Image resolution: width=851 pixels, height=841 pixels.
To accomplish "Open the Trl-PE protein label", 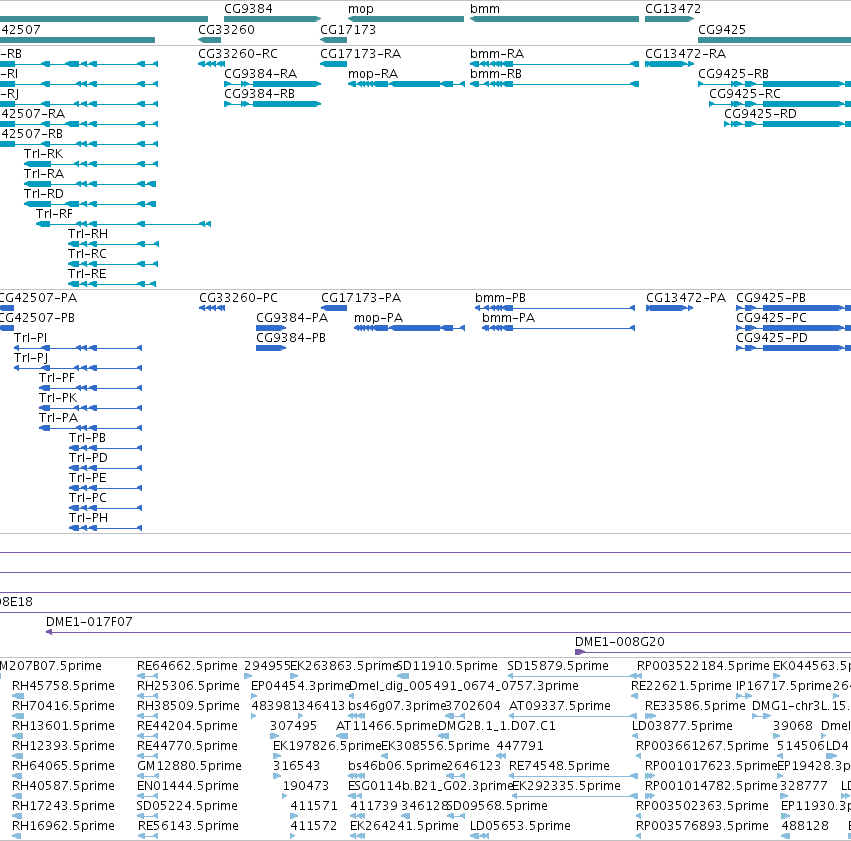I will [87, 479].
